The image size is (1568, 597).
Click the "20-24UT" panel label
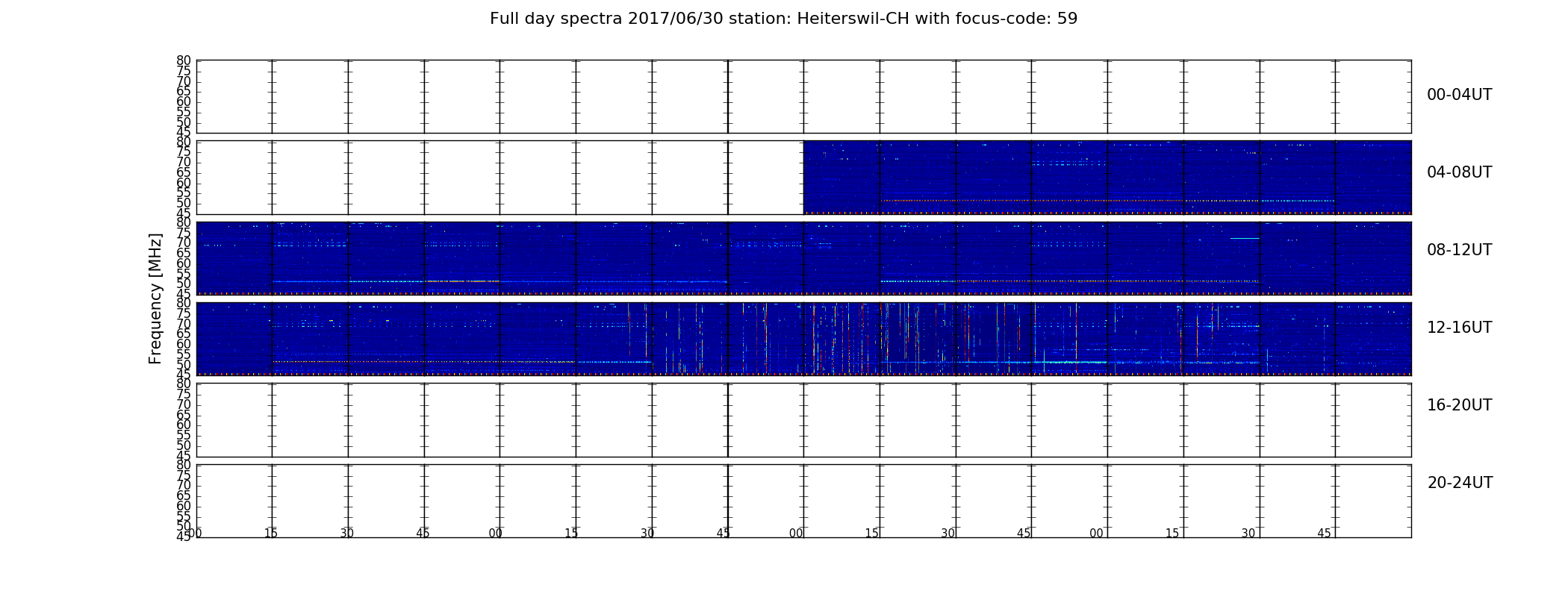point(1460,483)
